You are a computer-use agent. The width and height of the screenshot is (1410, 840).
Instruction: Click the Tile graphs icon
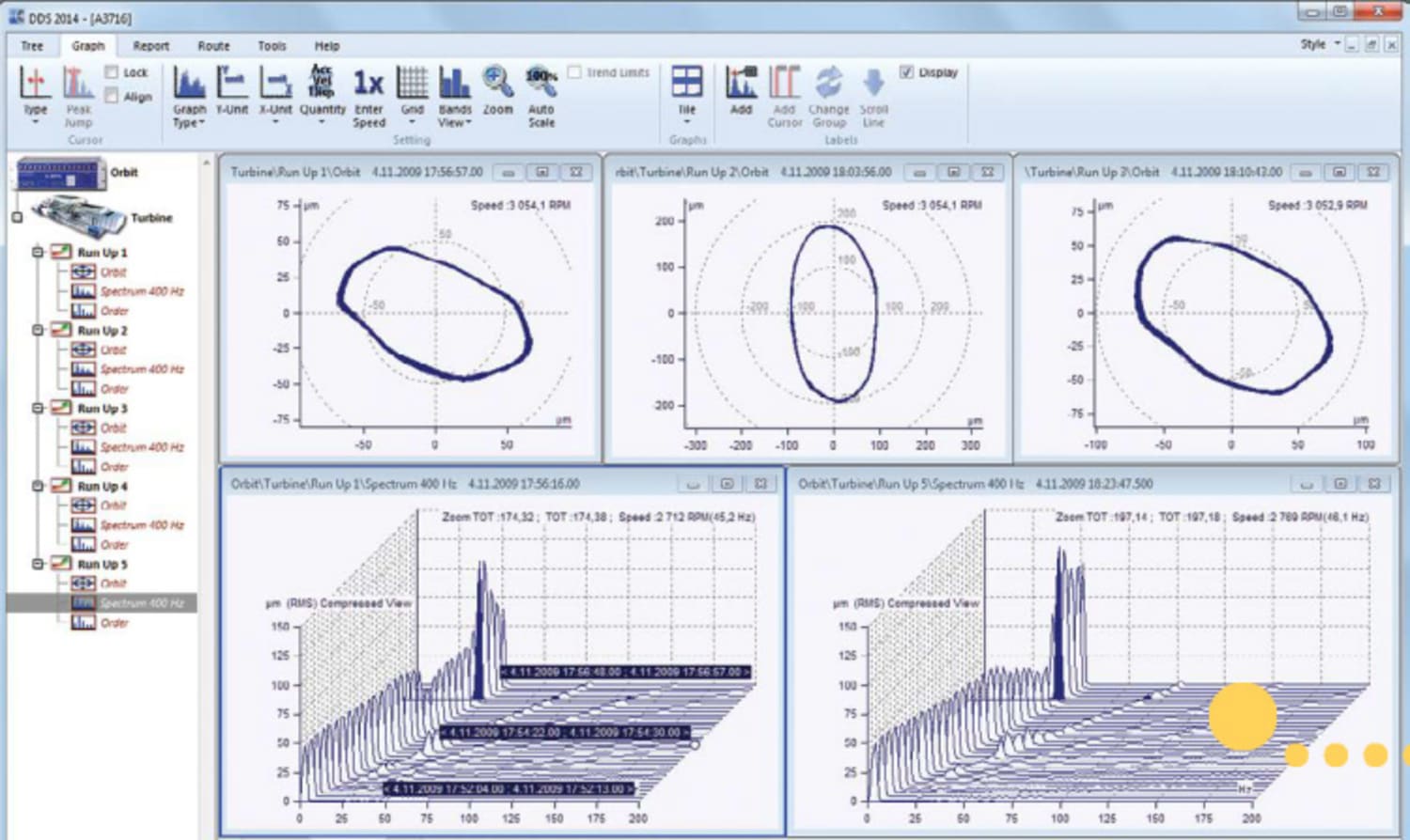point(687,82)
